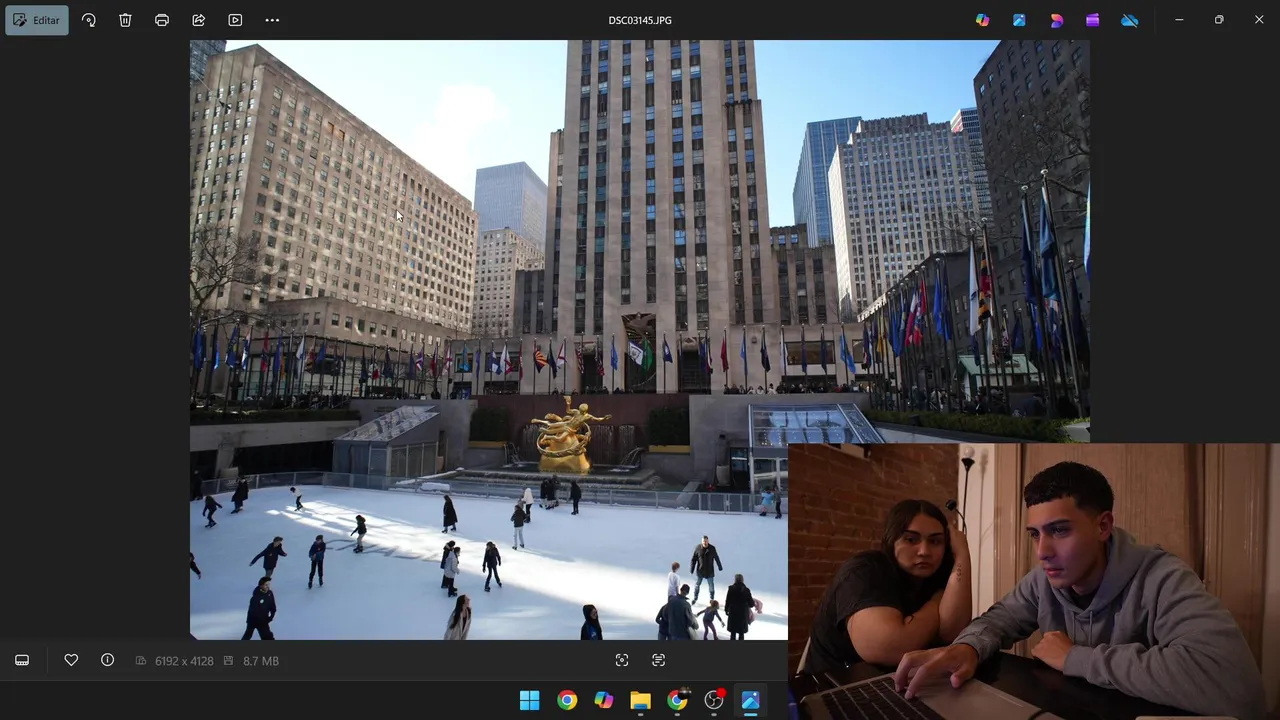
Task: Open the Windows Start menu
Action: 530,700
